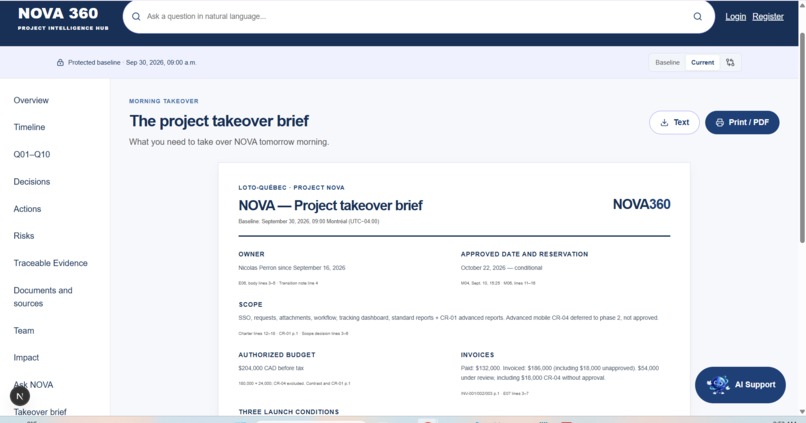Open the AI Support chat
Viewport: 806px width, 423px height.
740,384
